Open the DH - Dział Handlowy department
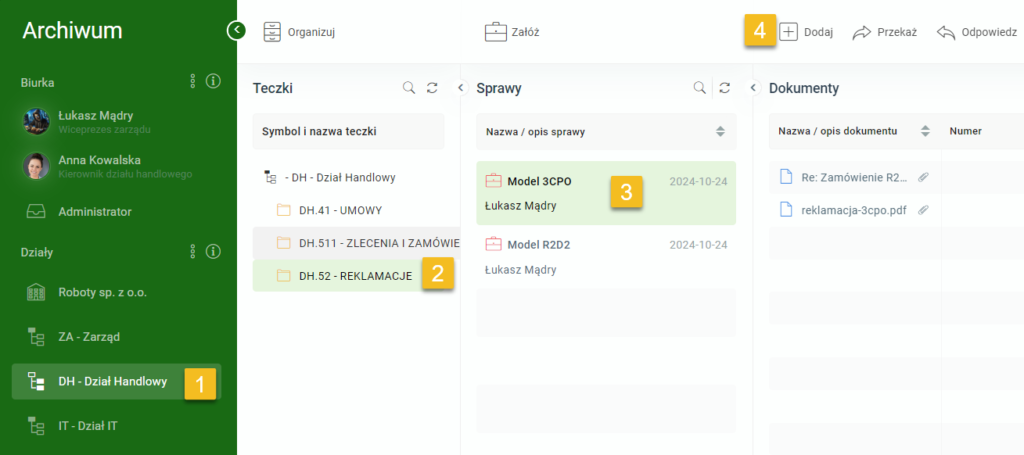 (116, 381)
